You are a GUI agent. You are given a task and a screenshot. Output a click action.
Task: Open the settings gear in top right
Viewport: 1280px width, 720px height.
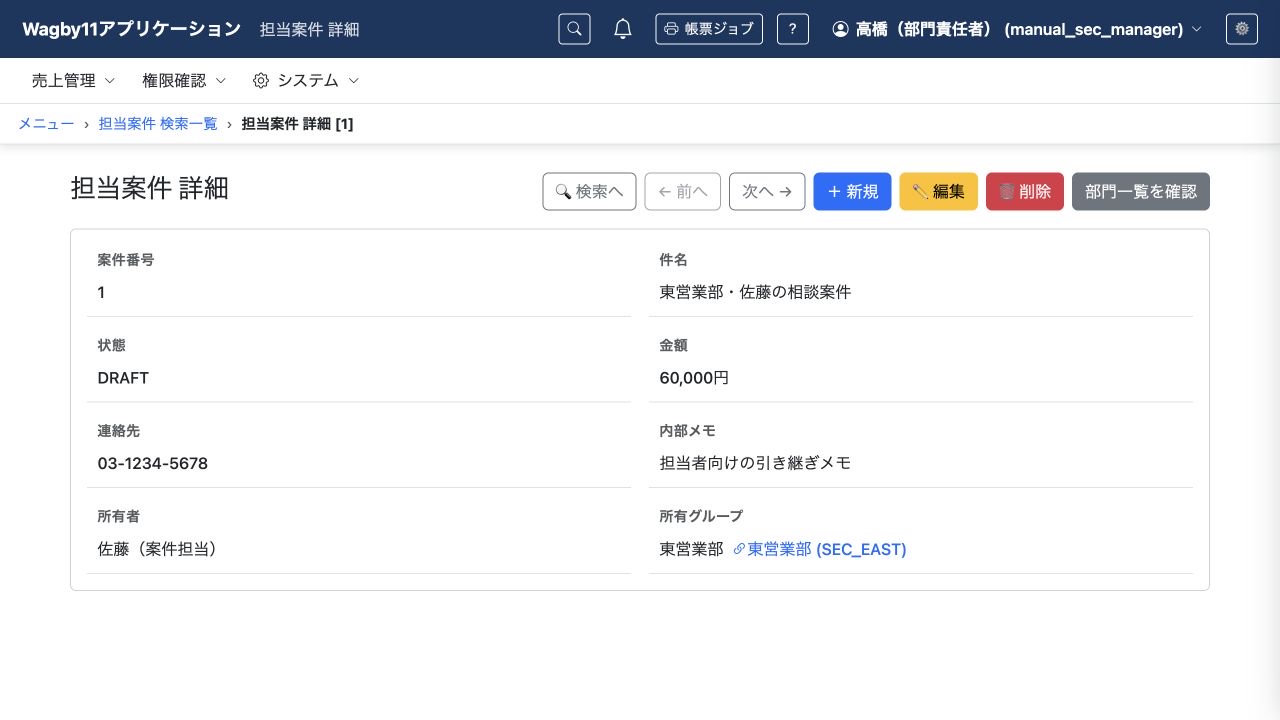(x=1242, y=29)
